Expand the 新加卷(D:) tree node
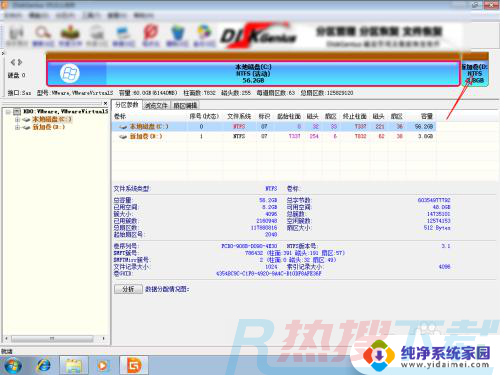This screenshot has width=500, height=375. click(17, 127)
